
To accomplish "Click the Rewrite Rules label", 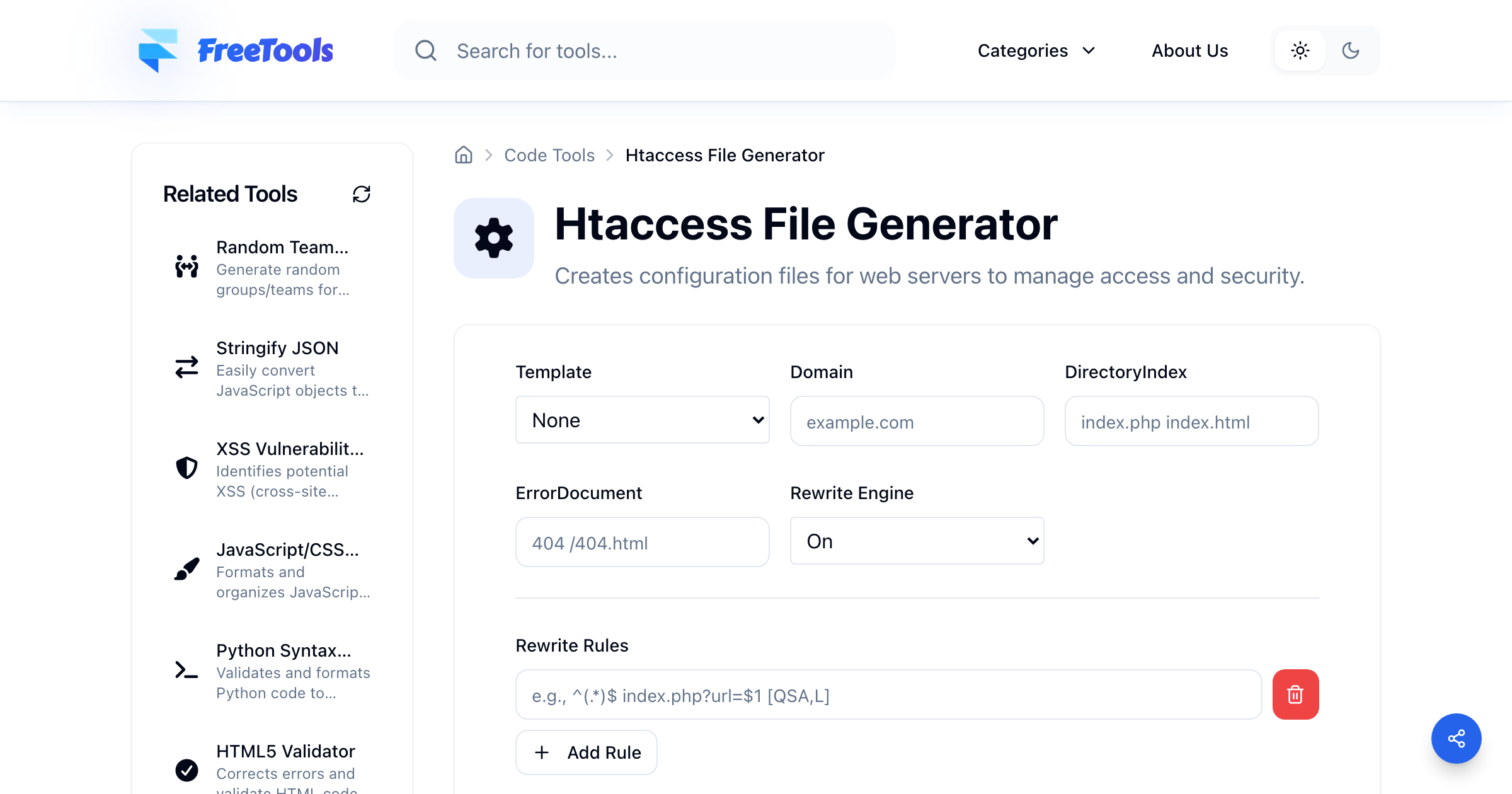I will 572,645.
